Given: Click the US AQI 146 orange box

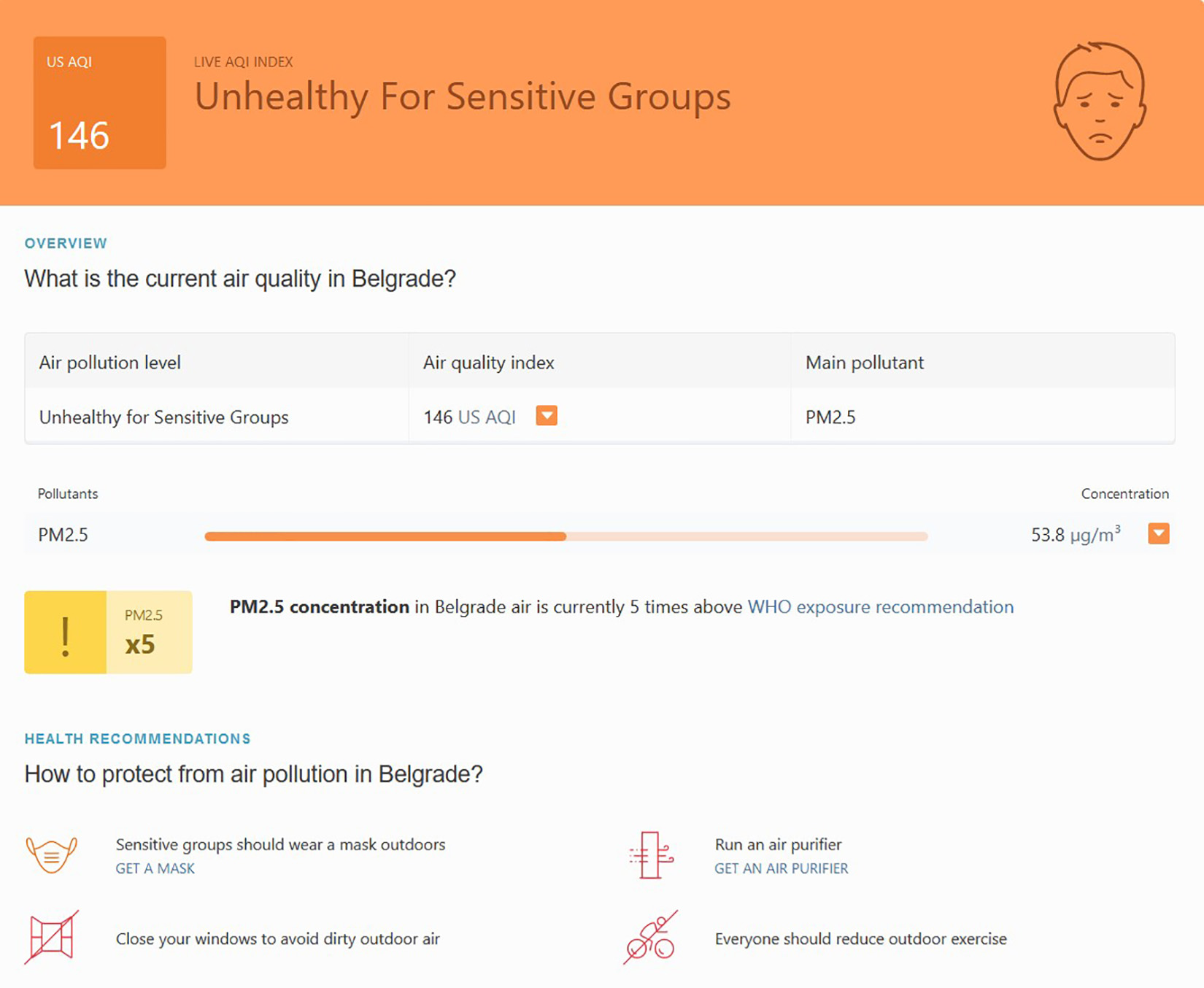Looking at the screenshot, I should (x=100, y=103).
